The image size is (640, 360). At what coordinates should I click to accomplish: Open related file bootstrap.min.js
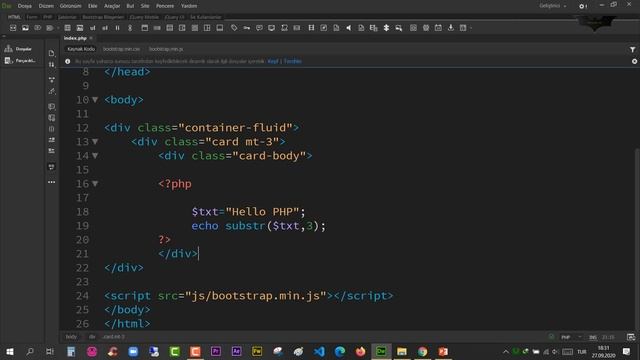(166, 49)
